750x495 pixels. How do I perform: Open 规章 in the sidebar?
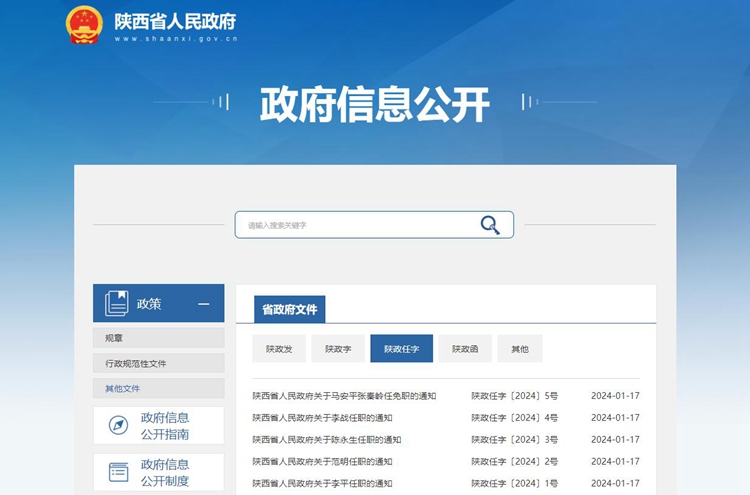point(159,338)
